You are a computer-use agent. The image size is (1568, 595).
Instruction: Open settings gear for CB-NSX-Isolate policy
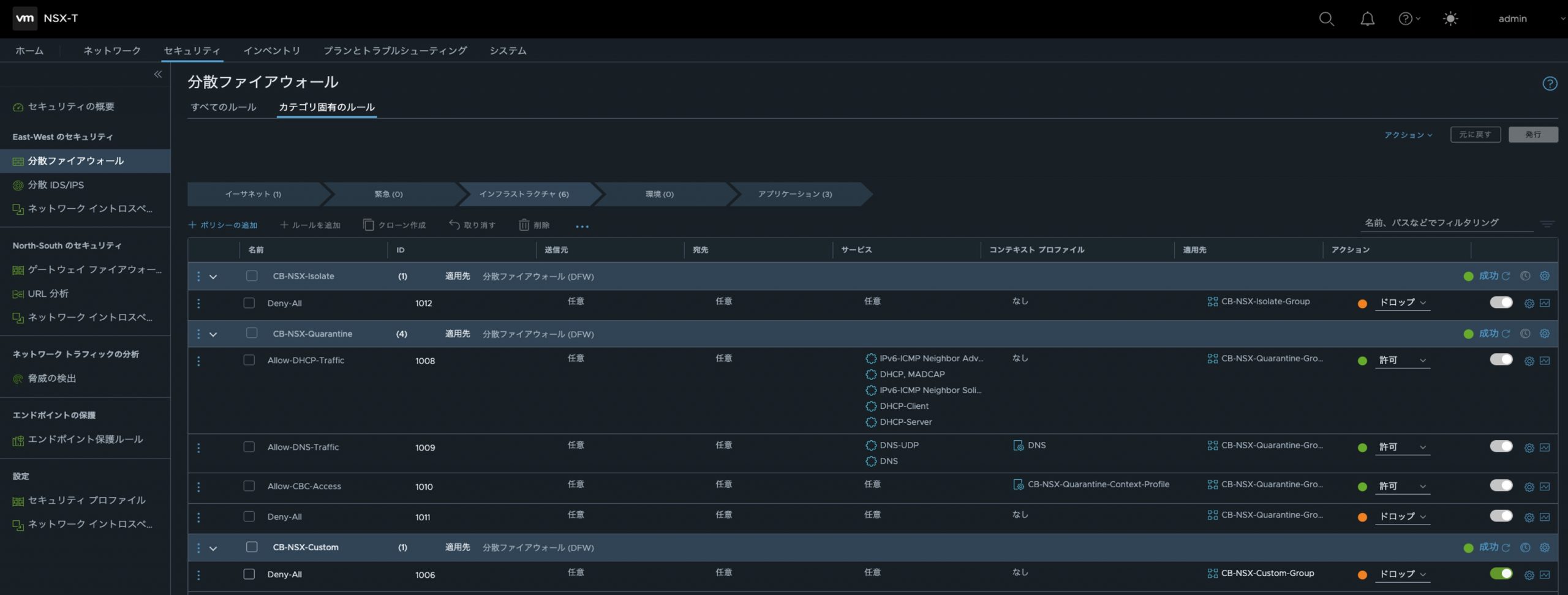(x=1544, y=276)
